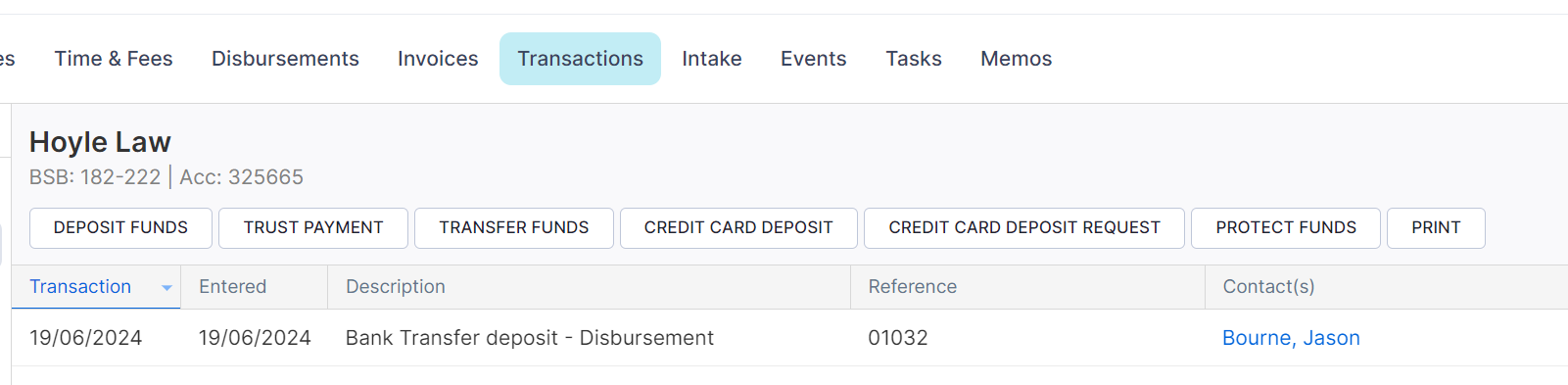This screenshot has height=385, width=1568.
Task: Switch to the Disbursements tab
Action: coord(285,59)
